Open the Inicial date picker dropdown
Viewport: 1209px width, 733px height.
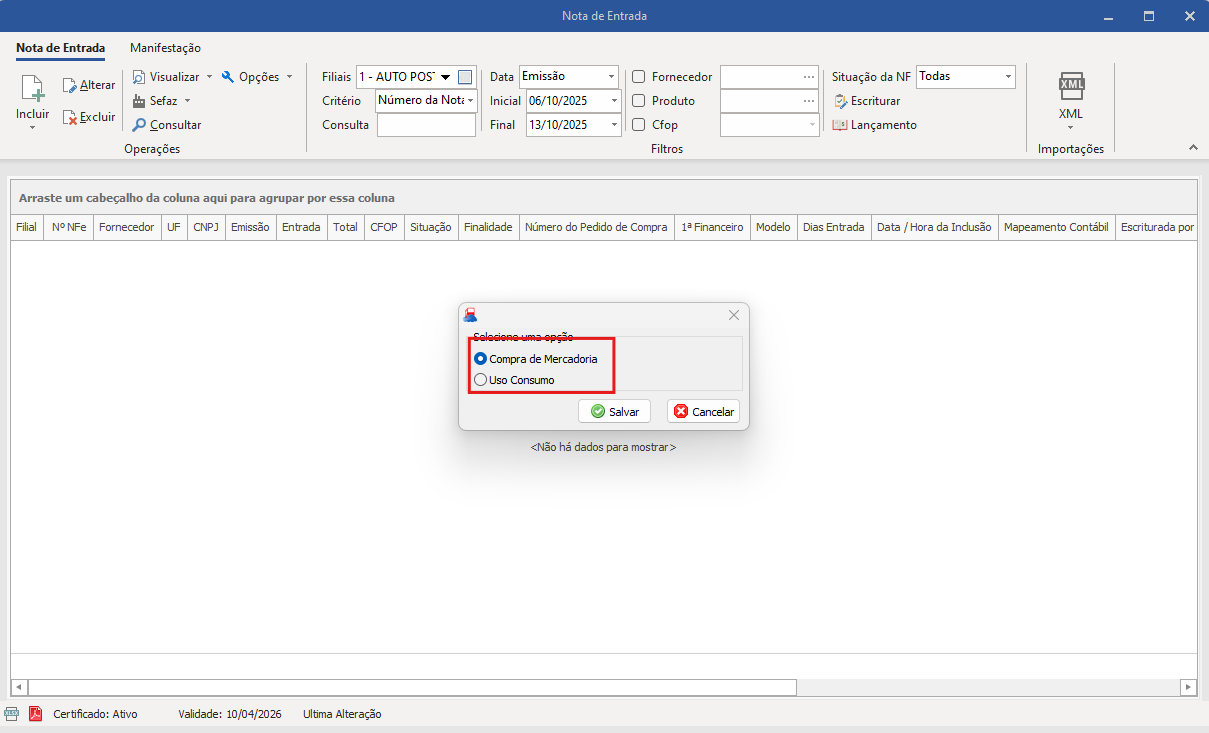coord(613,101)
